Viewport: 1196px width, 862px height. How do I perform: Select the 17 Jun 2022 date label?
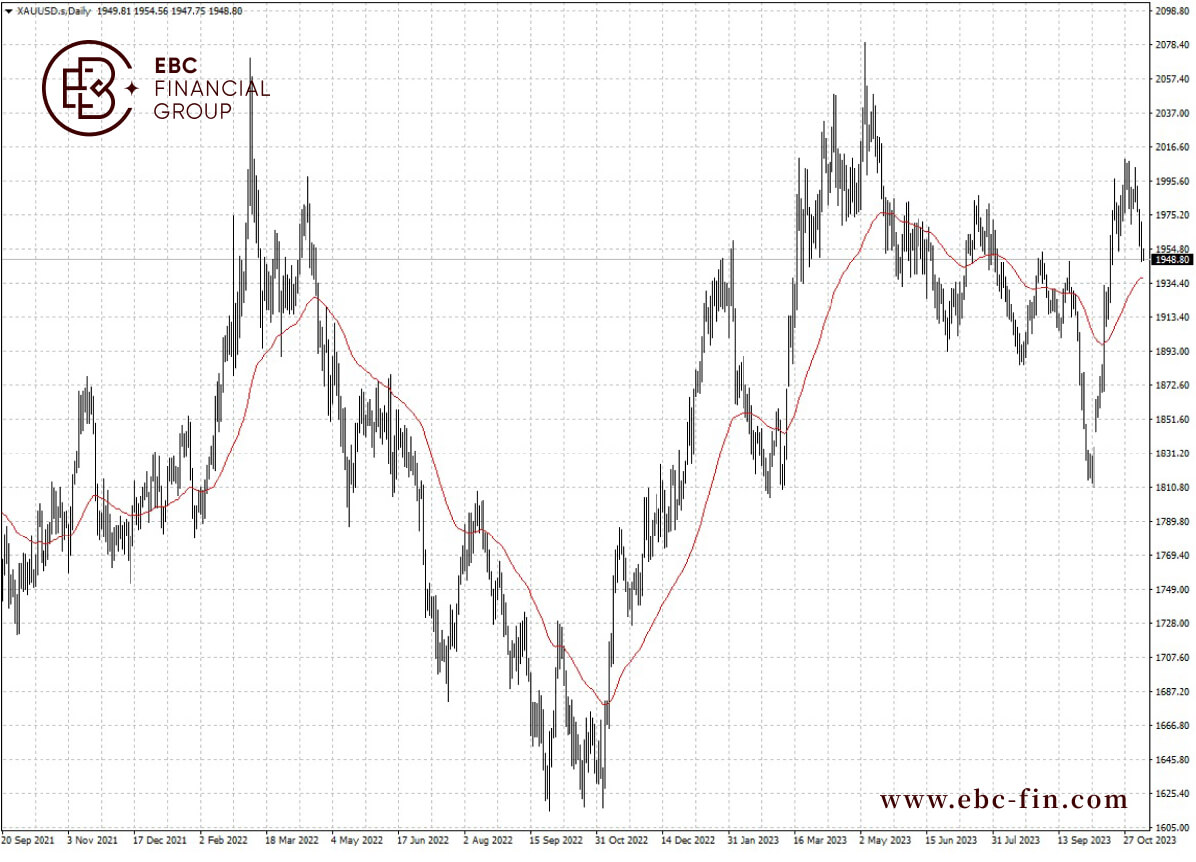[x=423, y=841]
